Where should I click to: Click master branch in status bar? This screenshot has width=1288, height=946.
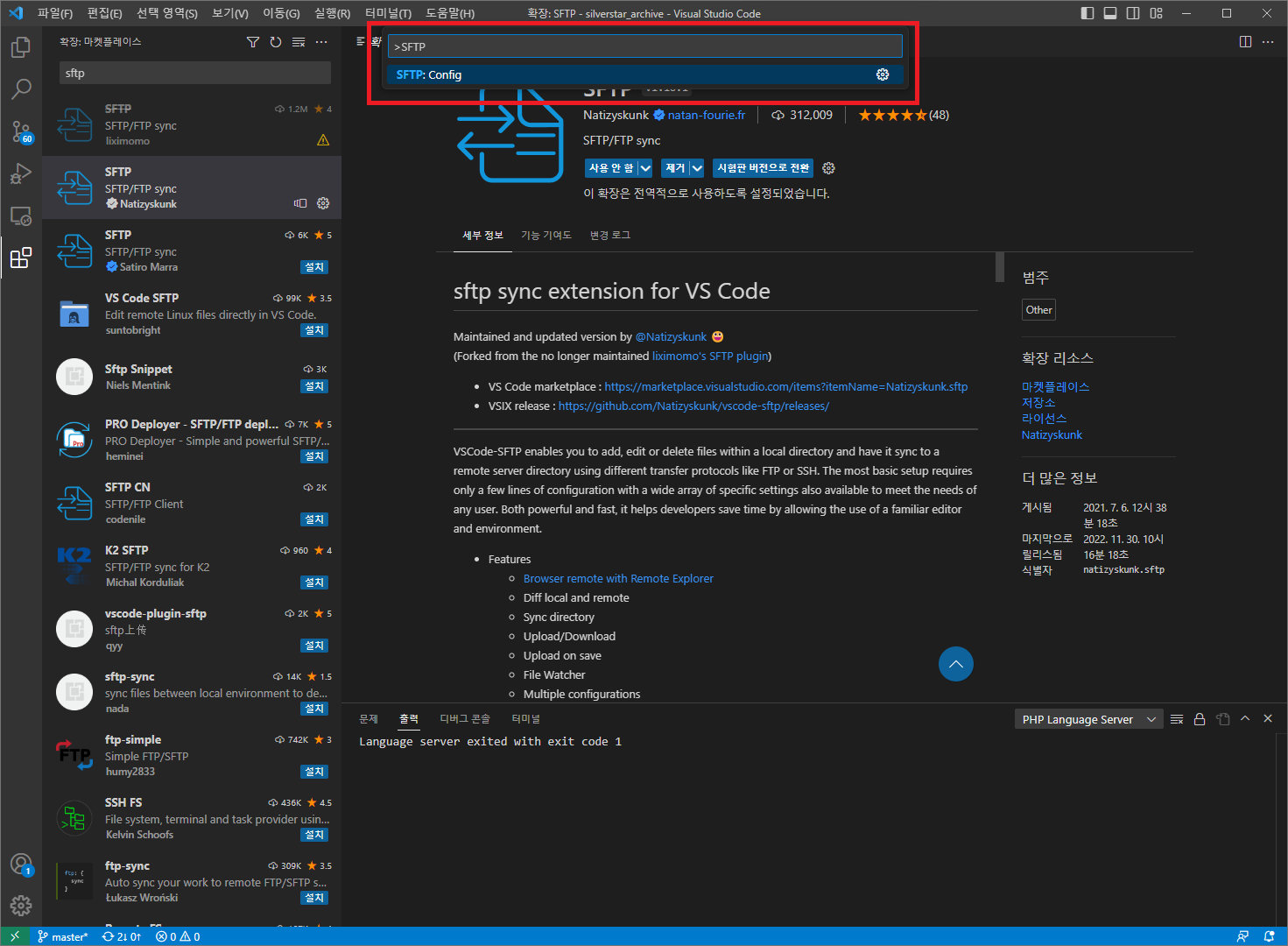click(x=62, y=936)
